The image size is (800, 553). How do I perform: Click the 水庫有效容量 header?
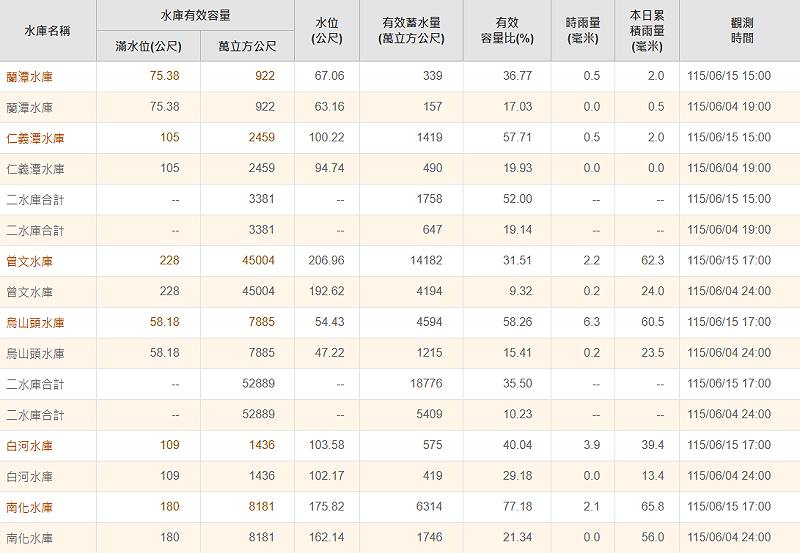click(x=195, y=15)
